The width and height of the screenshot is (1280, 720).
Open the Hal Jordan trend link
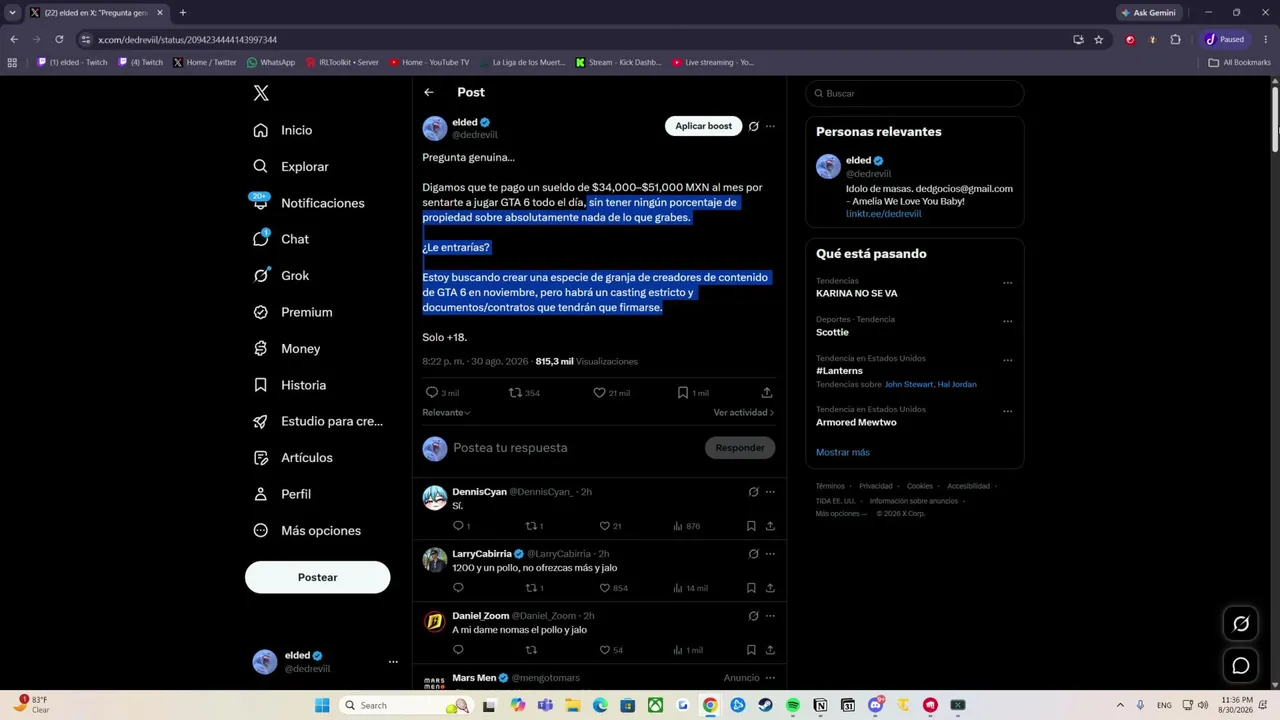[x=957, y=384]
